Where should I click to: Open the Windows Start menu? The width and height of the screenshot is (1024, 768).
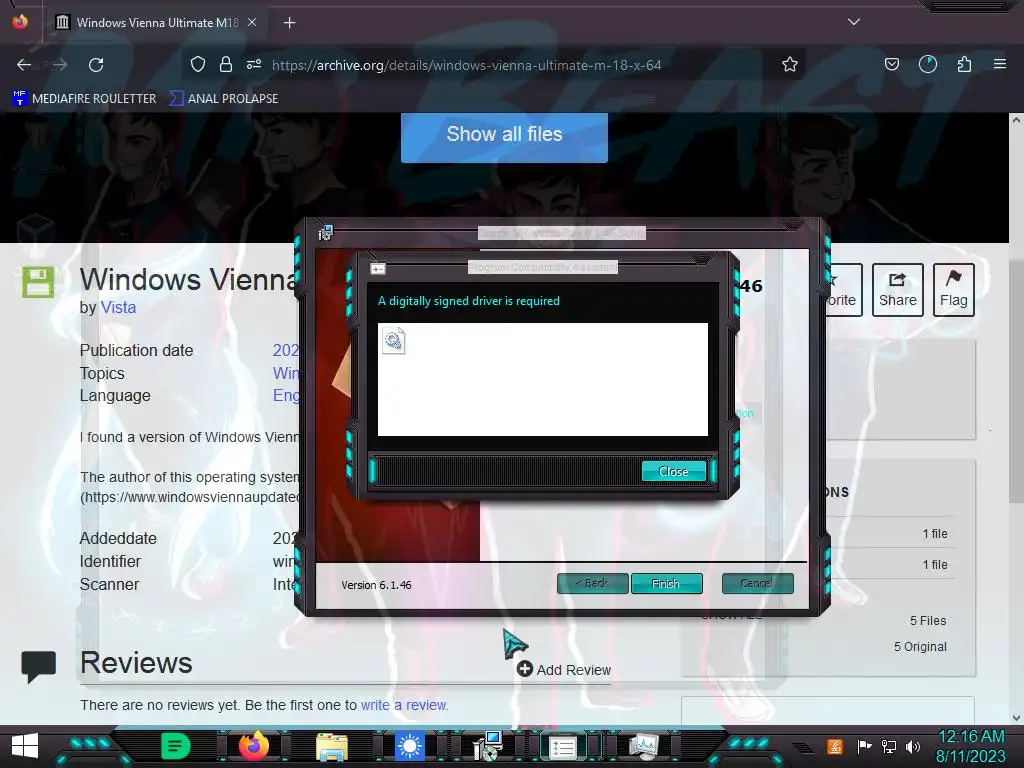[x=25, y=746]
